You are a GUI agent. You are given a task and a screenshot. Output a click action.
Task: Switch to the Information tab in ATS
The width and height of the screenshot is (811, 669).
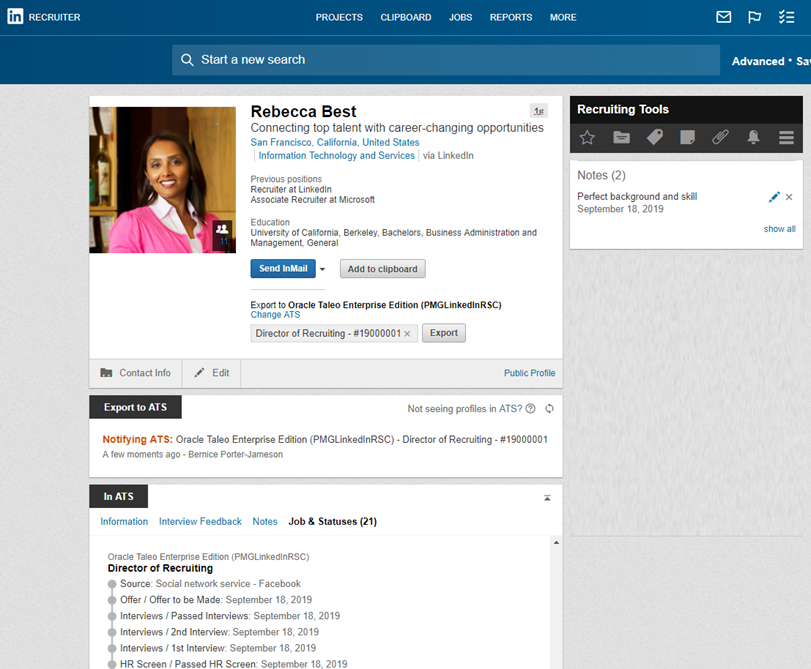124,522
